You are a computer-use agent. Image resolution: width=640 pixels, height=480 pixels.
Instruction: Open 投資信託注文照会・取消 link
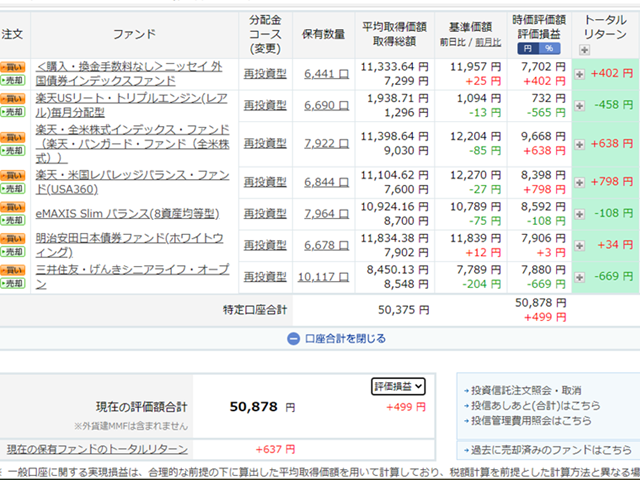point(524,389)
